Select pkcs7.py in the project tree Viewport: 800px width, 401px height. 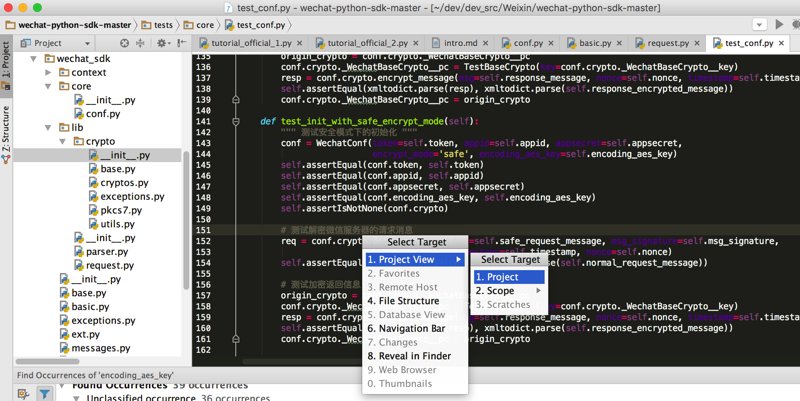(115, 210)
